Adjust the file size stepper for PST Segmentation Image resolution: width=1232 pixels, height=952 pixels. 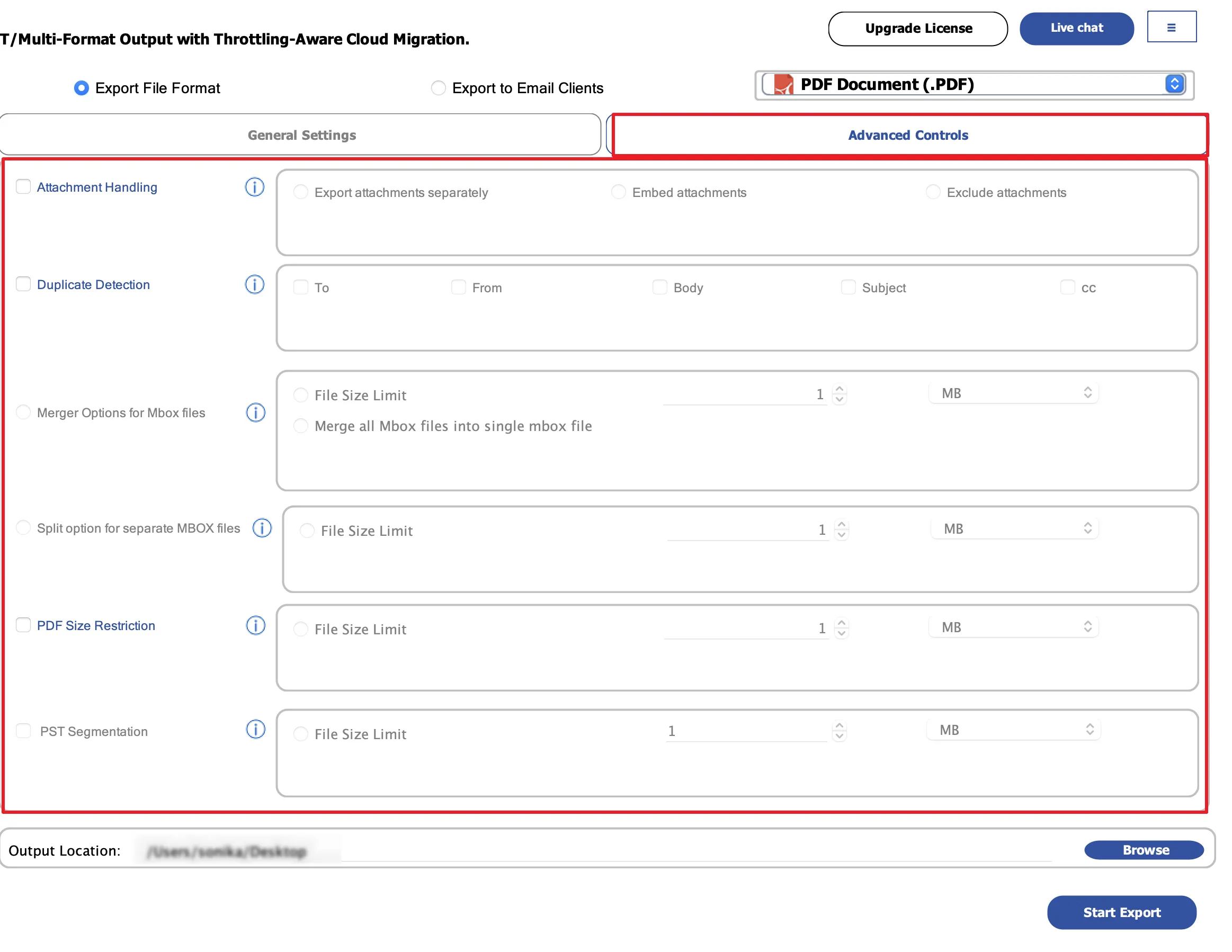tap(840, 731)
